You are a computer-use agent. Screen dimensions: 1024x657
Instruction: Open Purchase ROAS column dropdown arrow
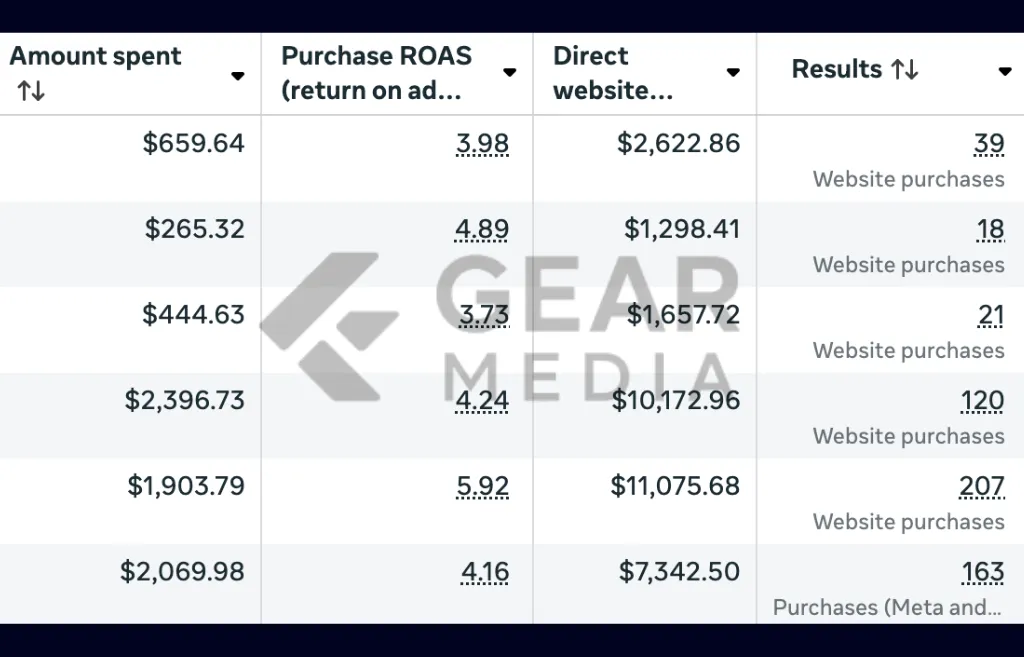tap(509, 72)
